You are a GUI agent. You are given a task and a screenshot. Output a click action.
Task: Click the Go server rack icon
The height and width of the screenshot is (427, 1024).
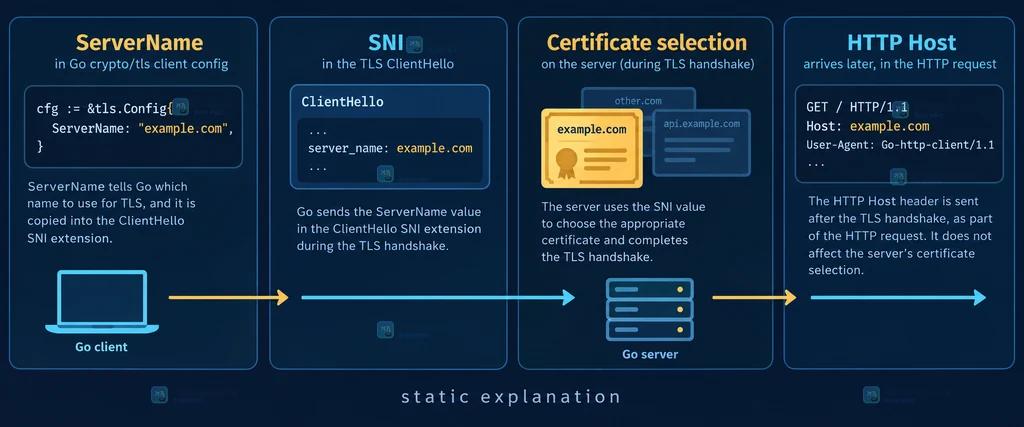tap(649, 309)
